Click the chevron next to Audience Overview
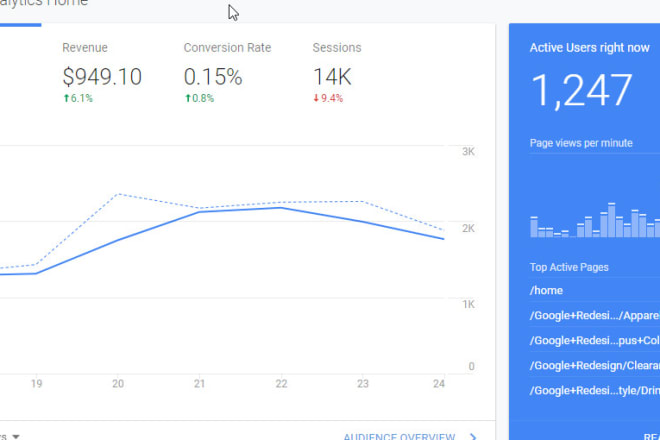660x440 pixels. (473, 436)
